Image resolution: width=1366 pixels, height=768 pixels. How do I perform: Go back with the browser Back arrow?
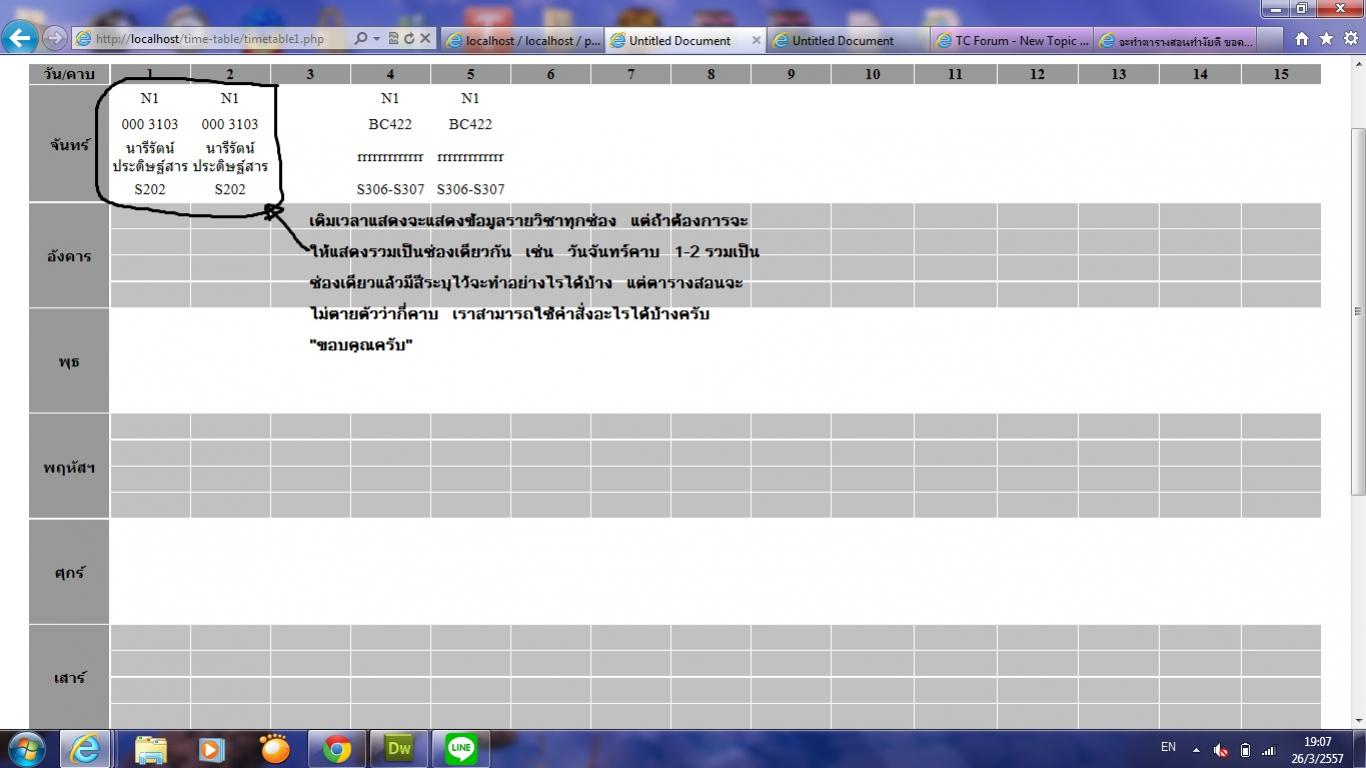tap(20, 38)
